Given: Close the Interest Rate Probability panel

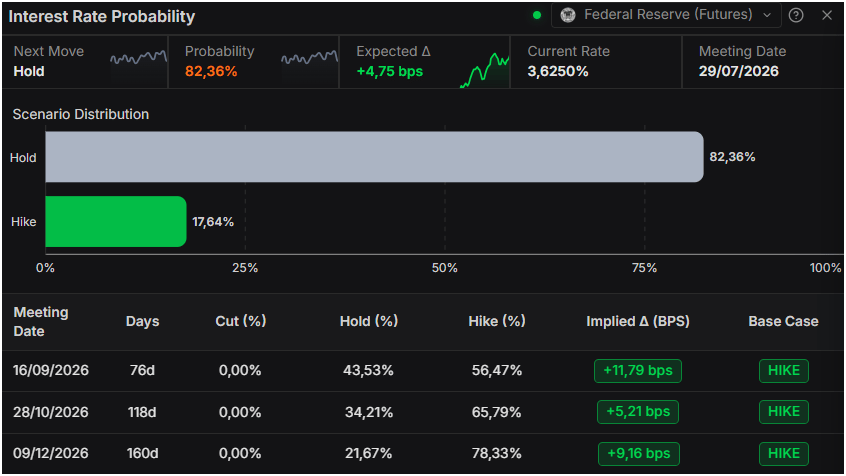Looking at the screenshot, I should [x=827, y=15].
